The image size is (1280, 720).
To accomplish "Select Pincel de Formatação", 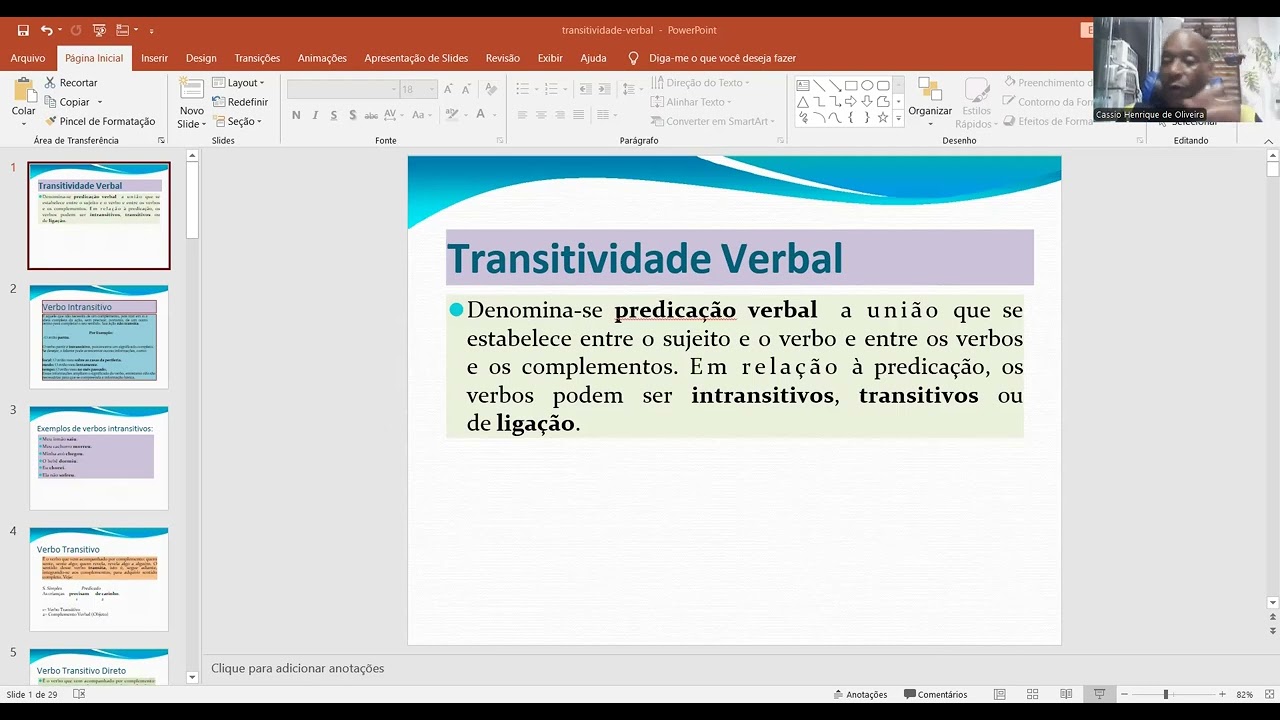I will click(100, 121).
